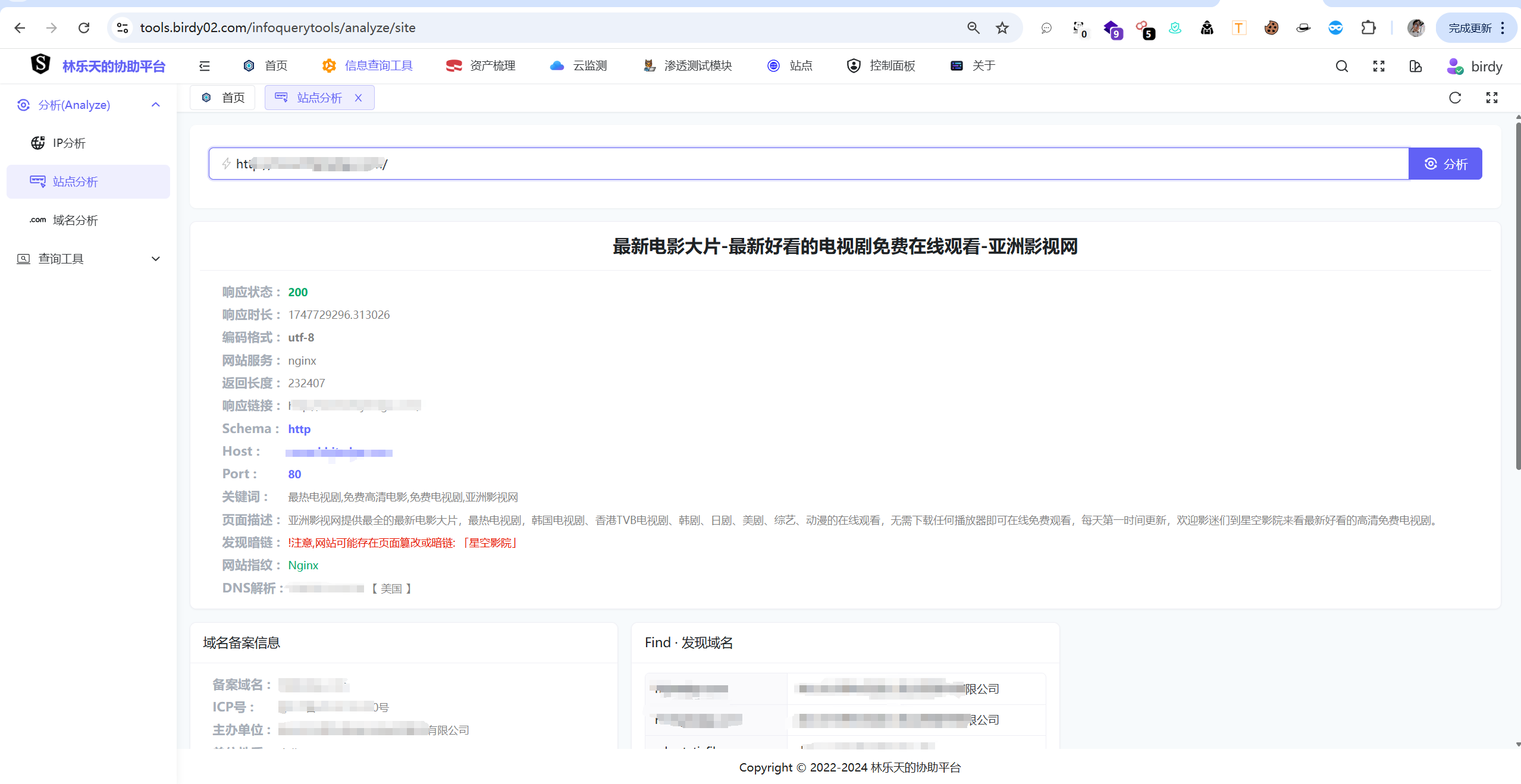This screenshot has height=784, width=1521.
Task: Click the search magnifier icon in header
Action: tap(1341, 66)
